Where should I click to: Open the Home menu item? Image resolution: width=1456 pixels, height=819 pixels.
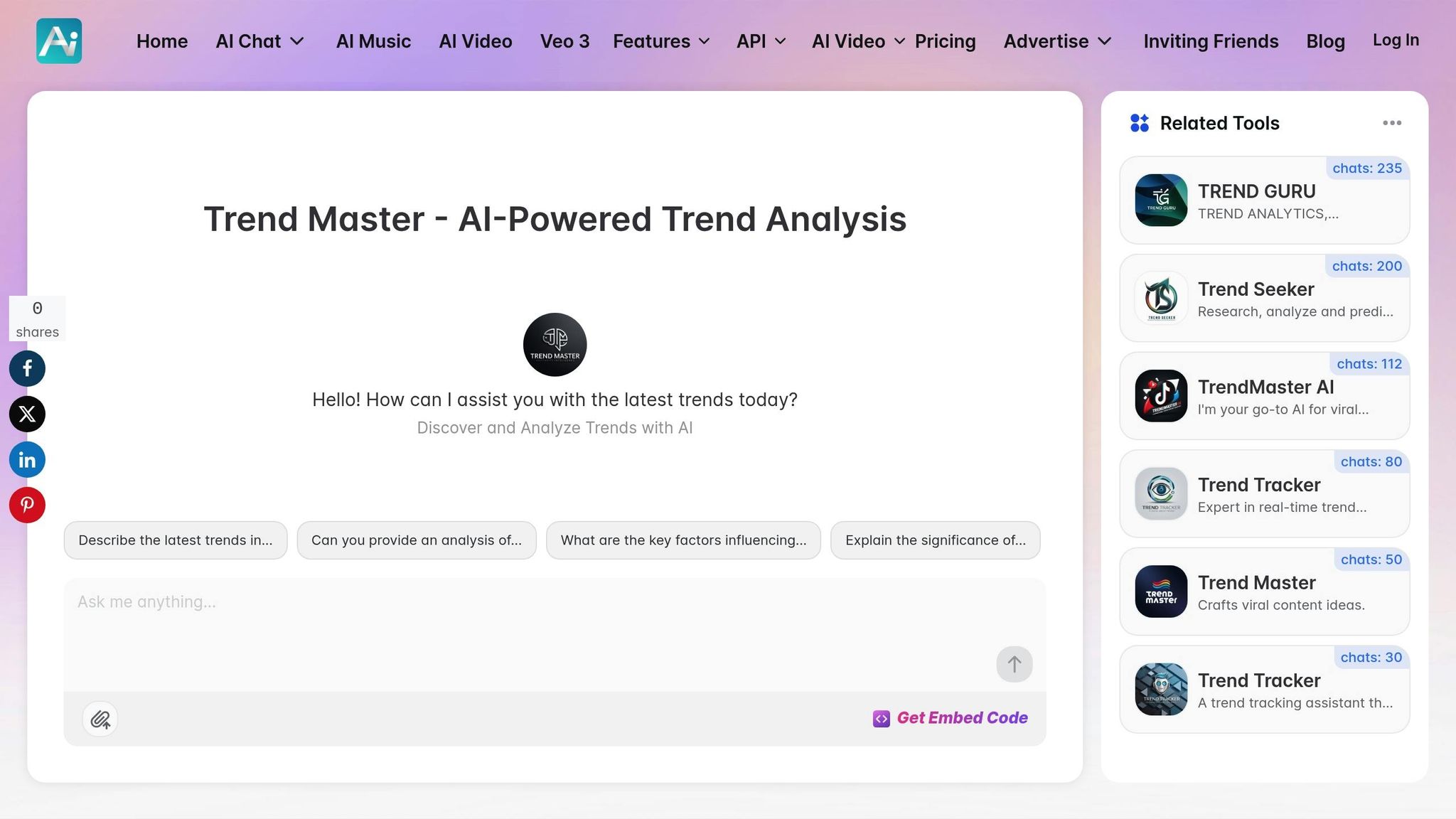click(x=162, y=41)
